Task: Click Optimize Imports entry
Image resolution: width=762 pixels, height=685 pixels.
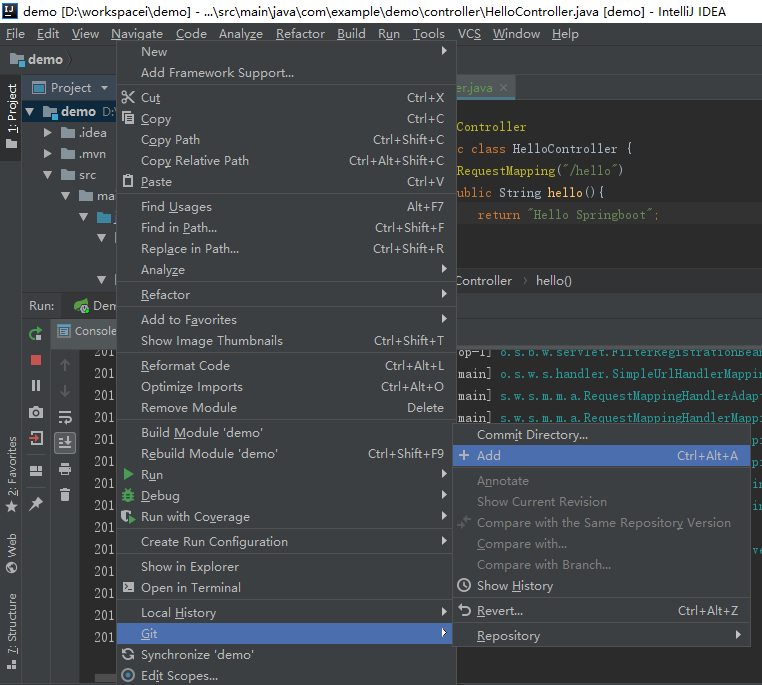Action: click(x=286, y=387)
